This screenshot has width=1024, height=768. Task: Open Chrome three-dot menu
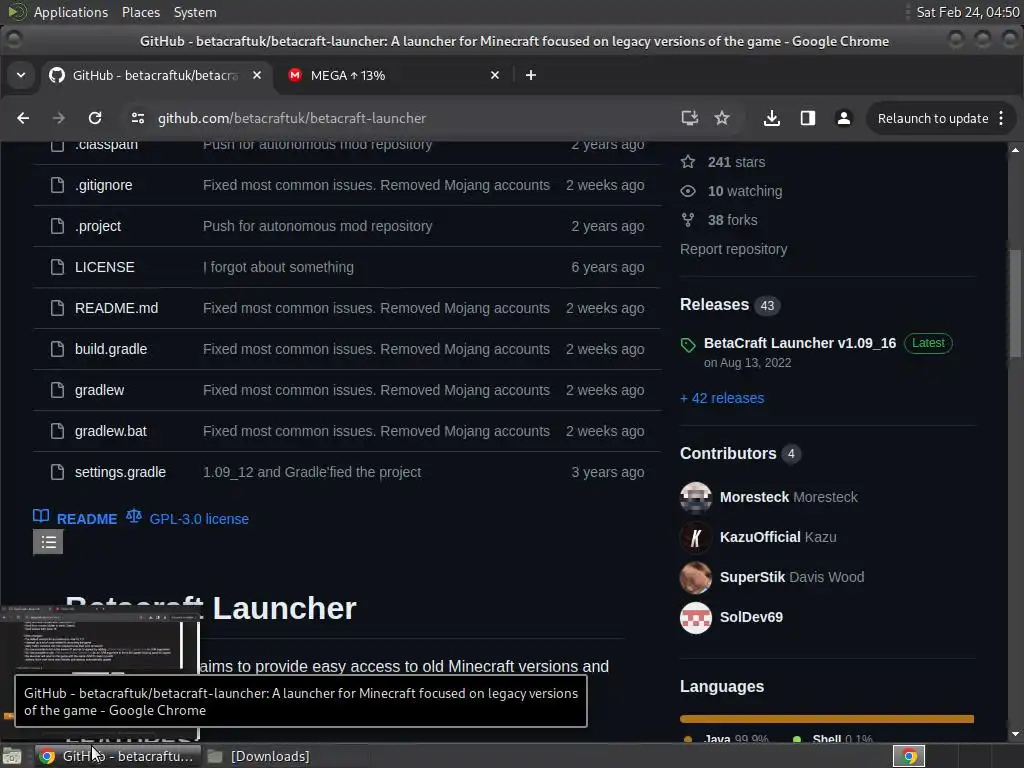tap(1001, 118)
